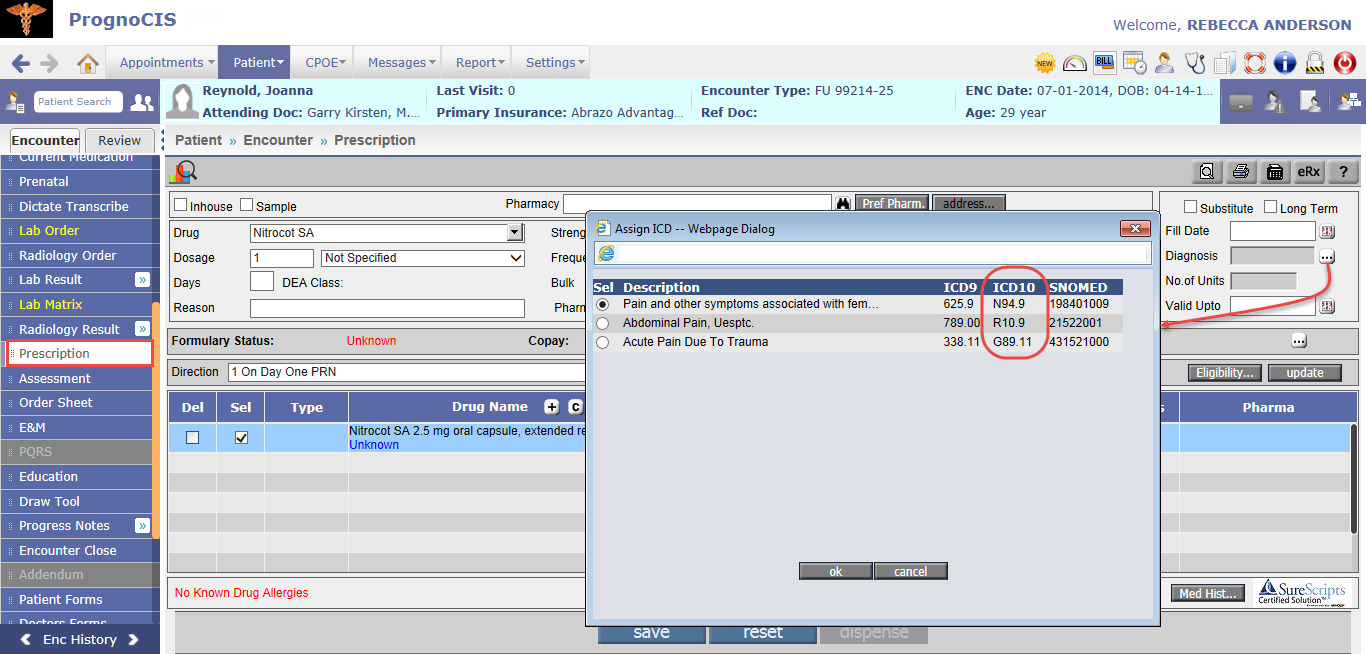The width and height of the screenshot is (1366, 654).
Task: Expand the Messages menu
Action: point(398,62)
